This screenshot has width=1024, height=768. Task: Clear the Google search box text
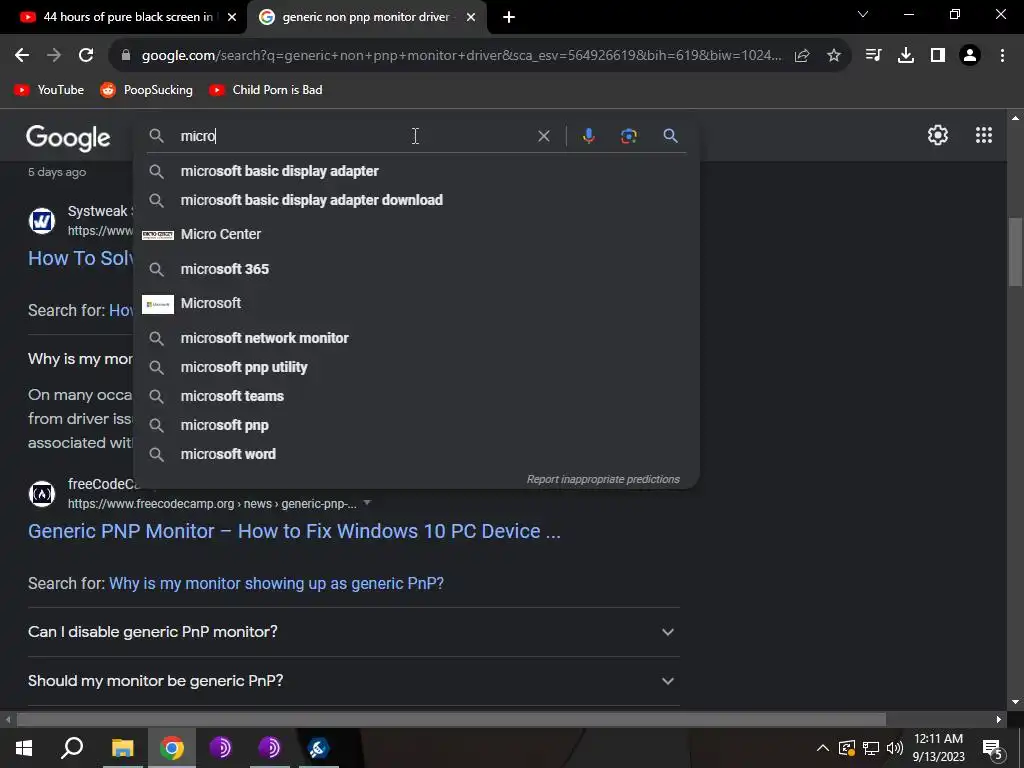pos(543,136)
